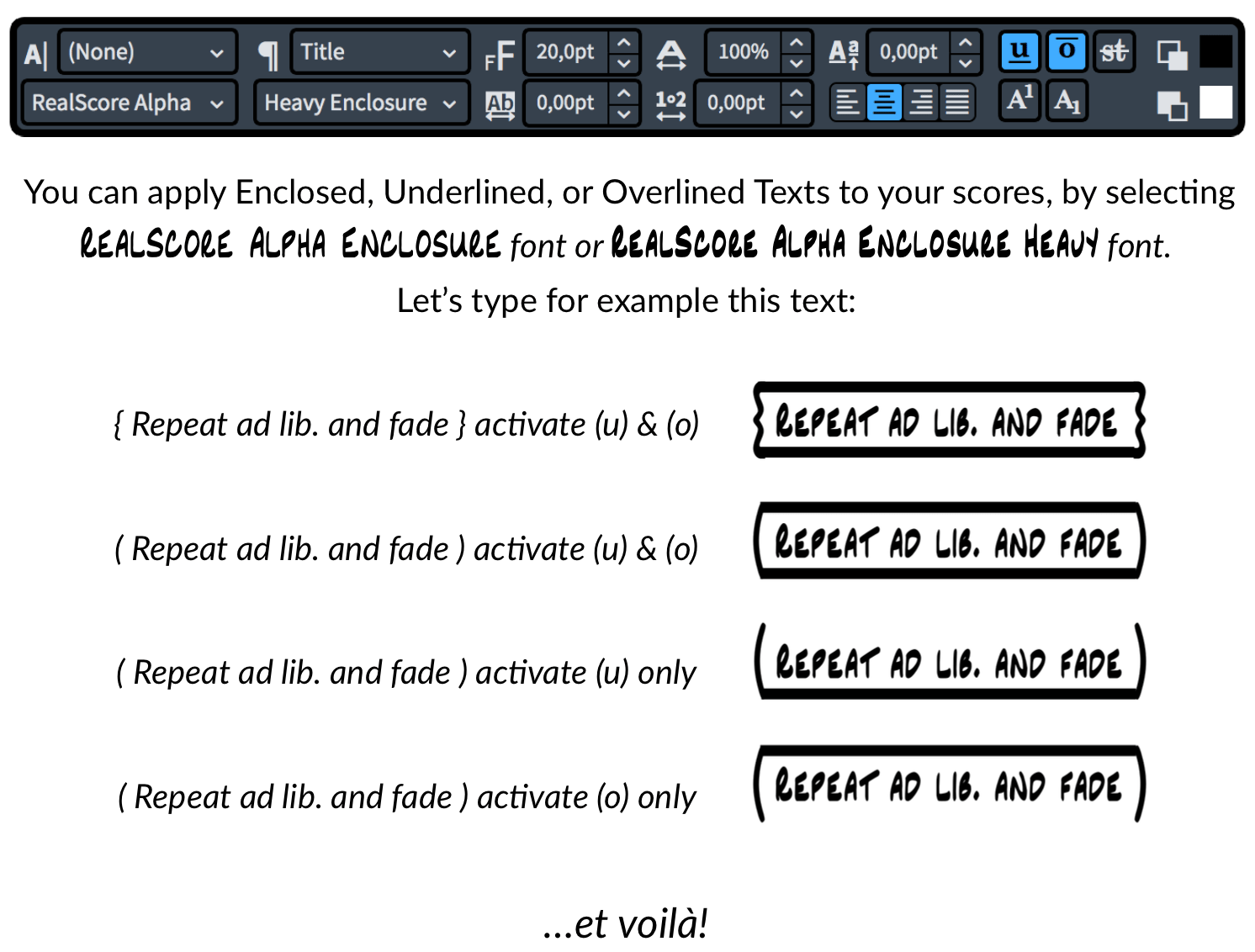The width and height of the screenshot is (1255, 952).
Task: Click text '{ Repeat ad lib. and fade }'
Action: (289, 425)
